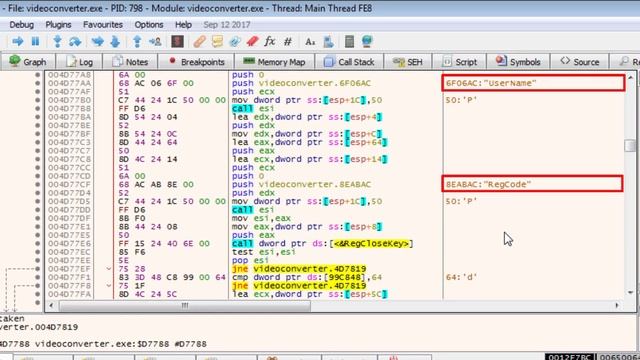The image size is (640, 360).
Task: Click the Run arrow toolbar icon
Action: pyautogui.click(x=18, y=41)
